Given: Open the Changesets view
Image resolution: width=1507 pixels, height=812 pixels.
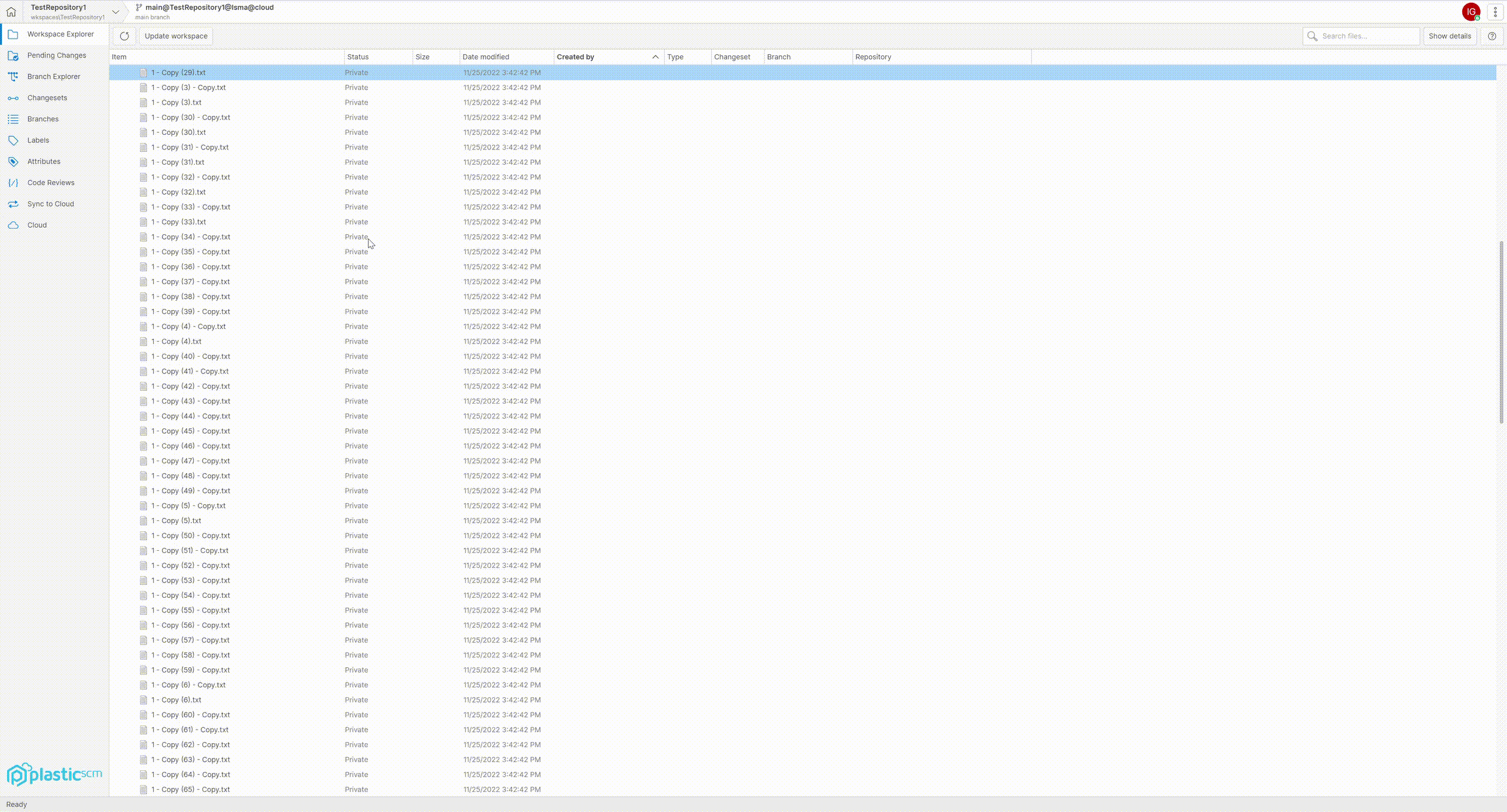Looking at the screenshot, I should tap(47, 97).
